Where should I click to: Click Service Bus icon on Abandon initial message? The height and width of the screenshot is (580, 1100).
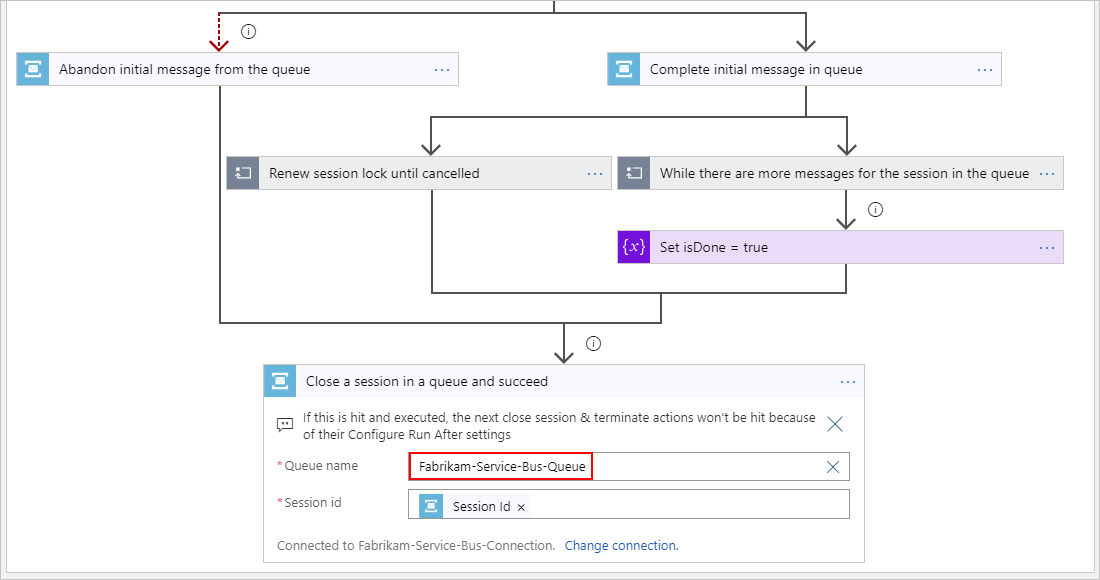click(33, 69)
